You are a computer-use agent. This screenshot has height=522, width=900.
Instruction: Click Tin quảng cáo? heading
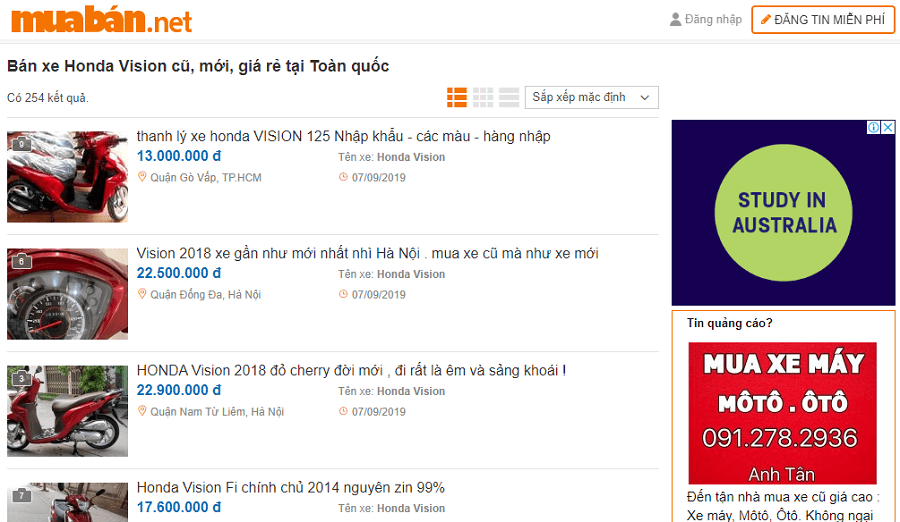(x=730, y=323)
